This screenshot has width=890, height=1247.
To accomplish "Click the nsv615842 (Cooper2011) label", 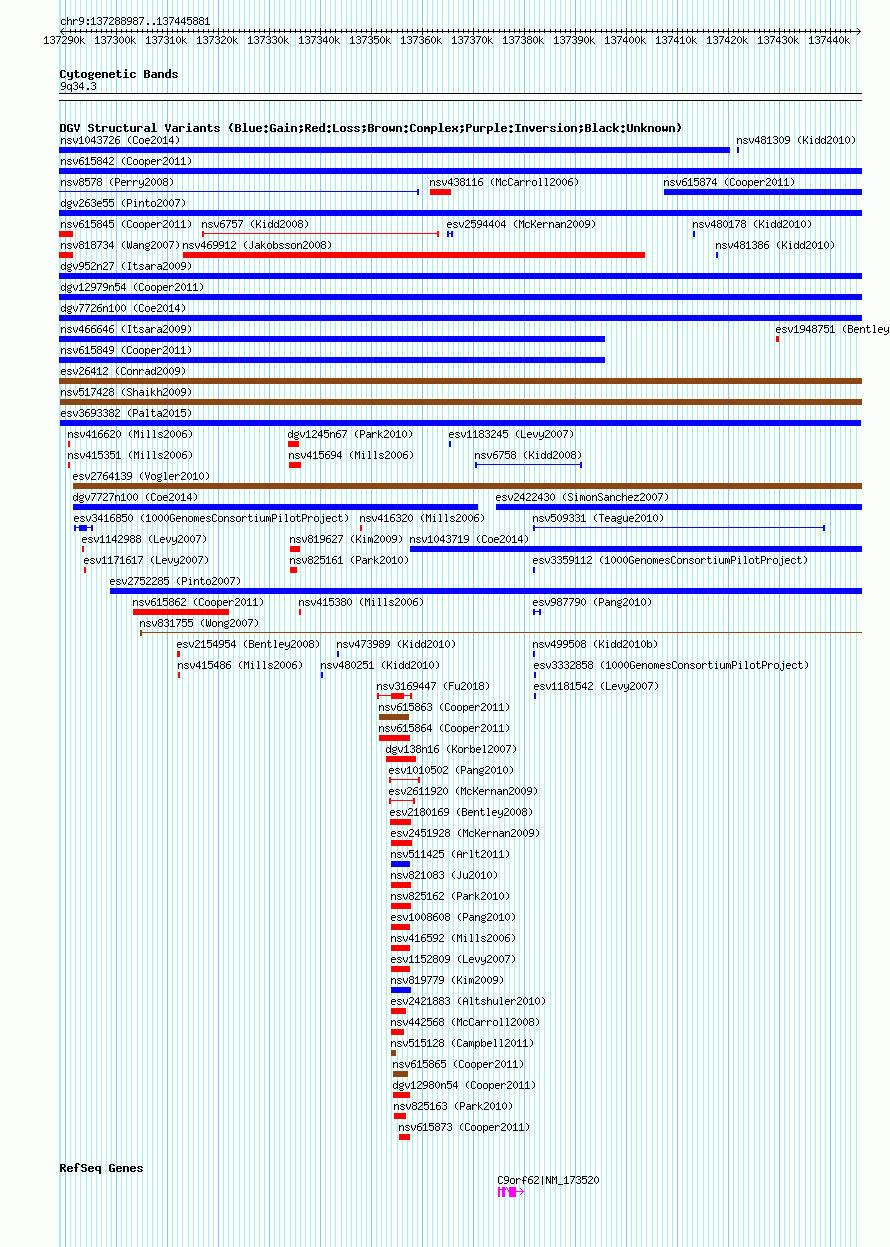I will [x=126, y=162].
